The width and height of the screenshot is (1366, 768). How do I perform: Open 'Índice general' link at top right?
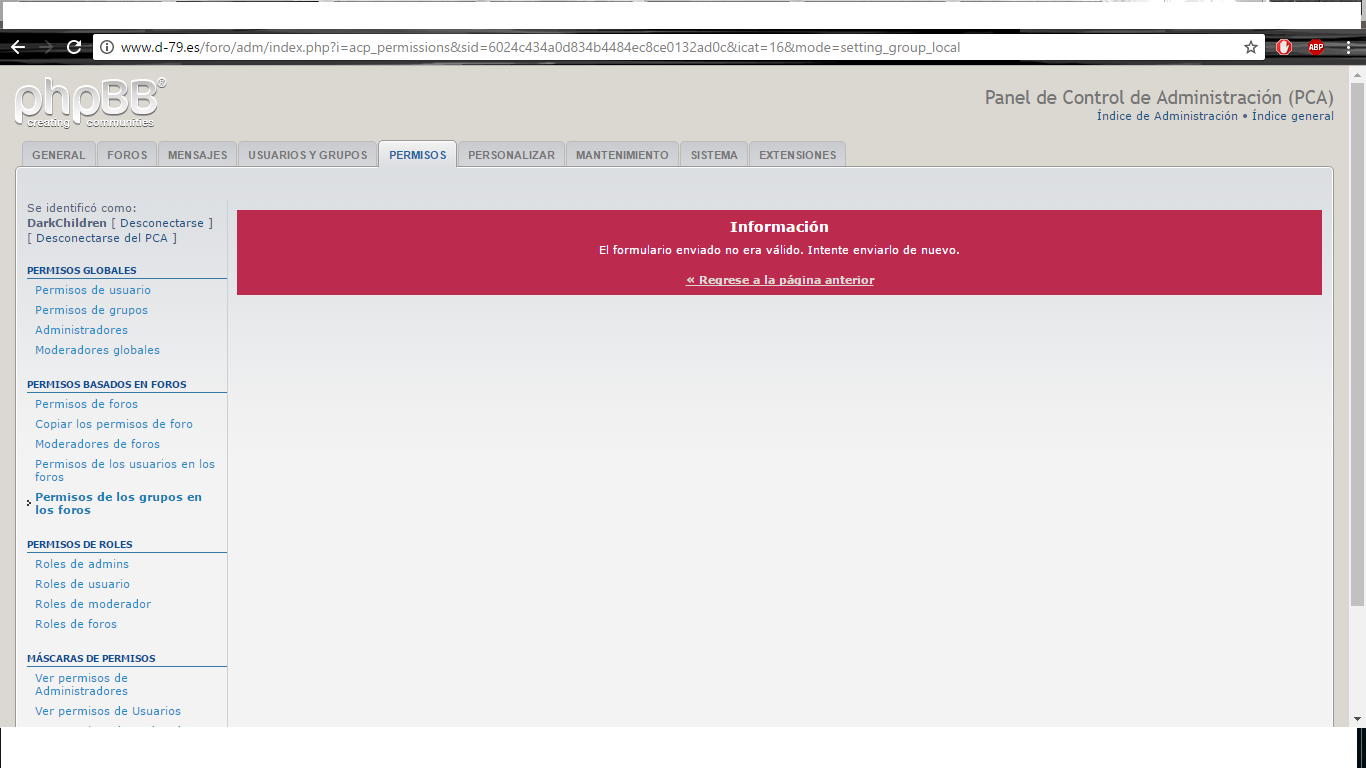coord(1292,116)
